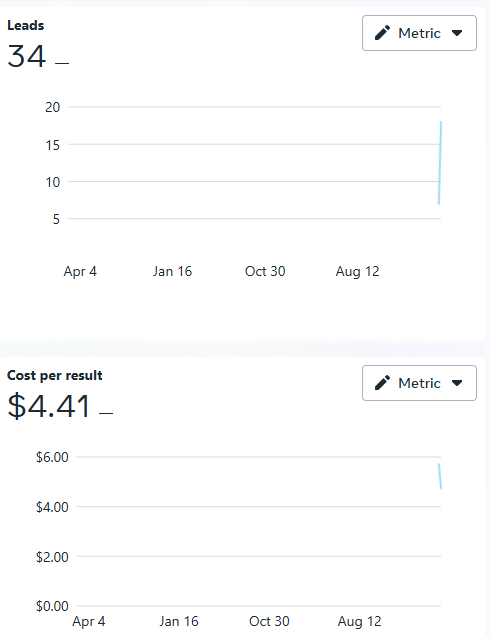Click Oct 30 label on Leads chart axis
This screenshot has width=490, height=637.
[x=265, y=271]
